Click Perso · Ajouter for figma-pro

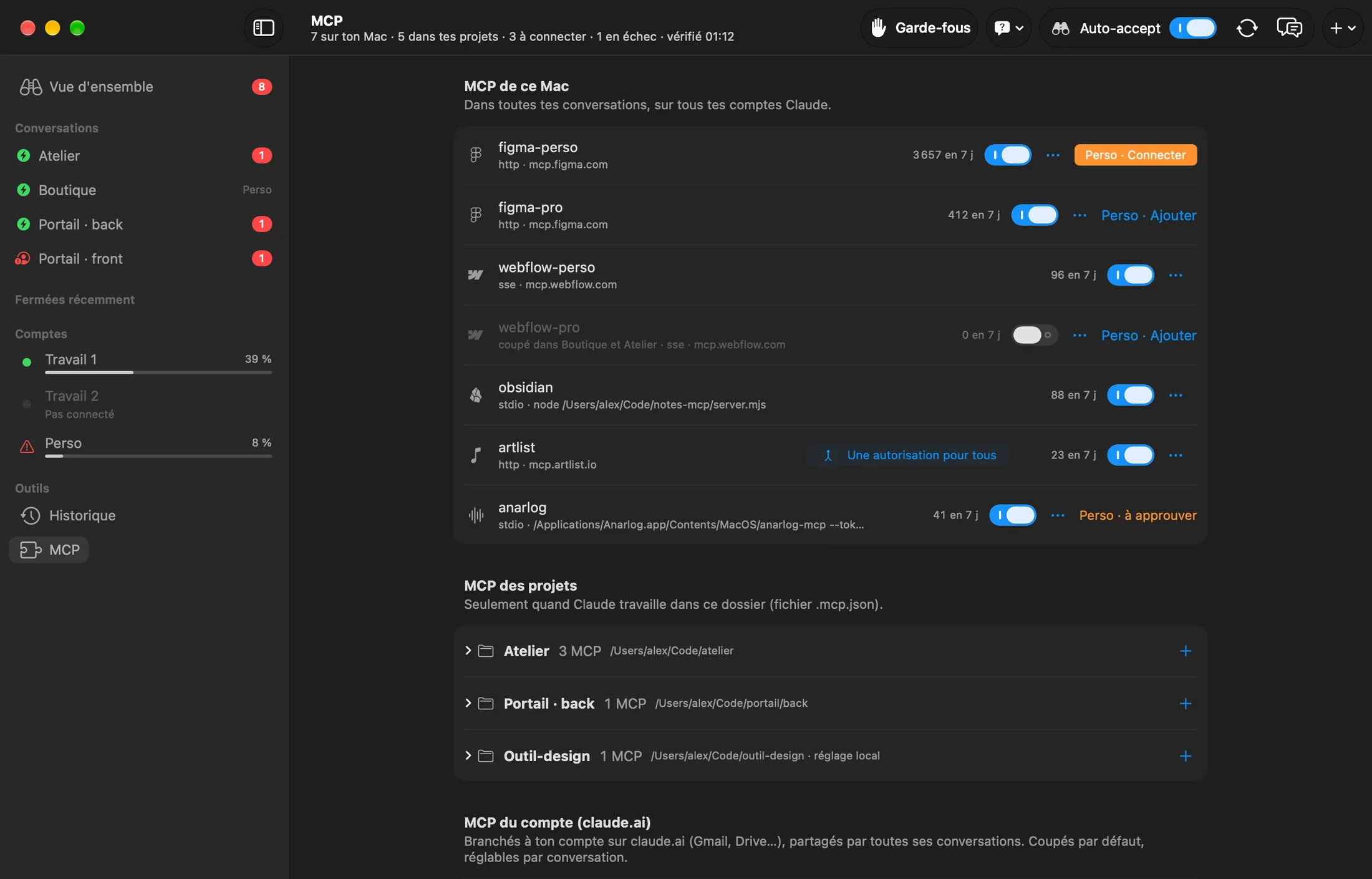click(1149, 215)
